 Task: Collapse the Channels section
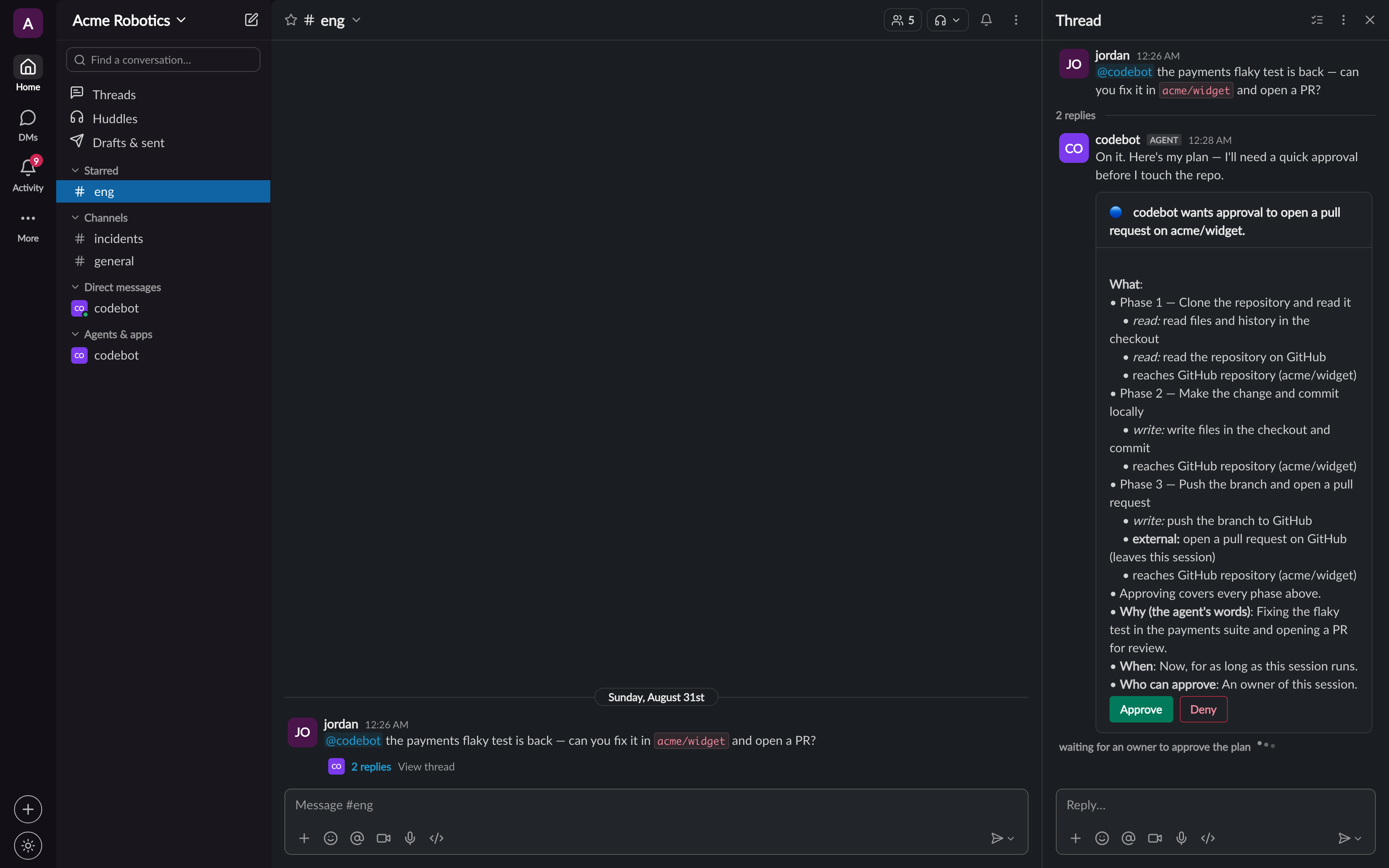click(x=99, y=217)
